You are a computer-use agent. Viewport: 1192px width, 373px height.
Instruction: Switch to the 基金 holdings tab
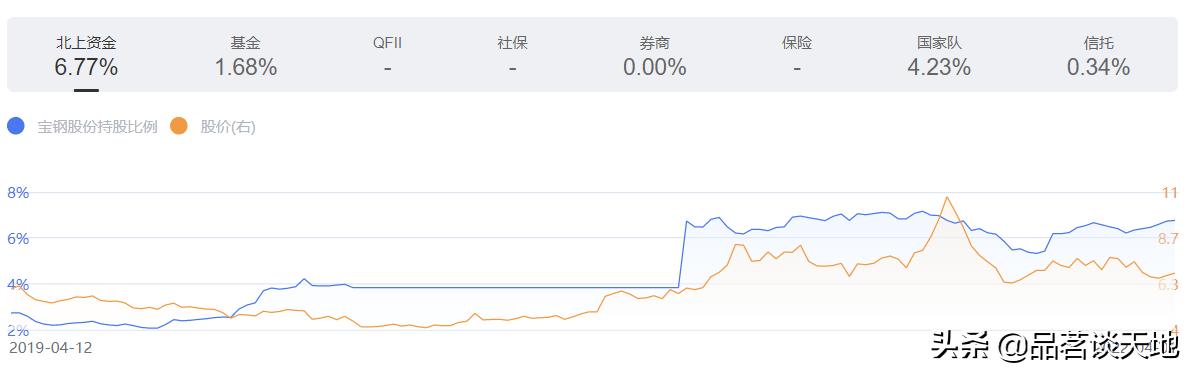coord(246,56)
